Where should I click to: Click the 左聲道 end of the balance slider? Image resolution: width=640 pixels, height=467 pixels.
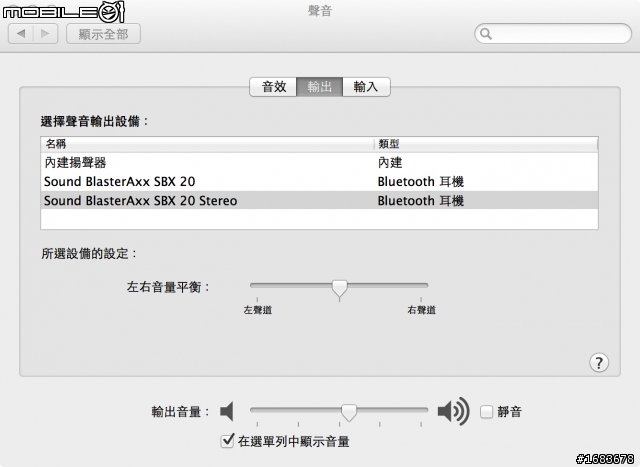pyautogui.click(x=258, y=310)
